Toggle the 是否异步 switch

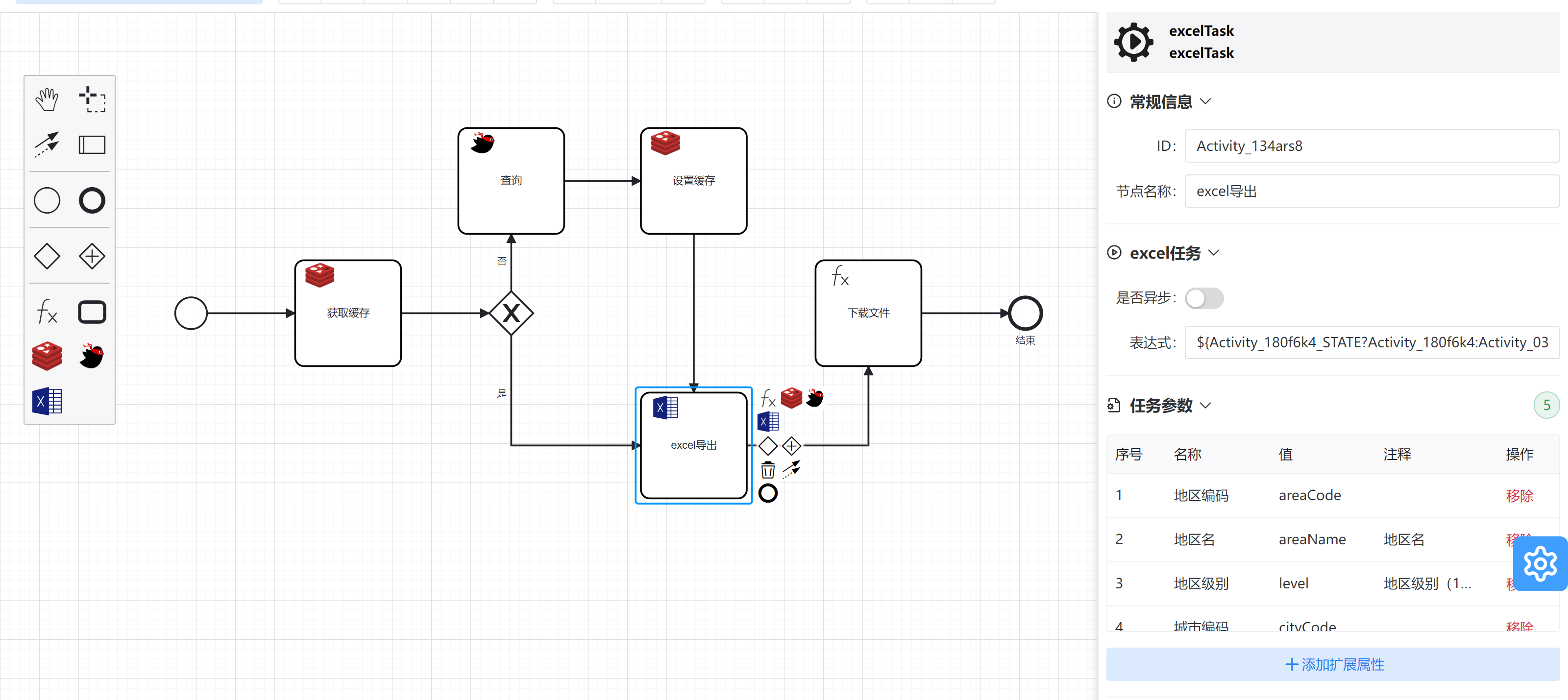pyautogui.click(x=1203, y=298)
